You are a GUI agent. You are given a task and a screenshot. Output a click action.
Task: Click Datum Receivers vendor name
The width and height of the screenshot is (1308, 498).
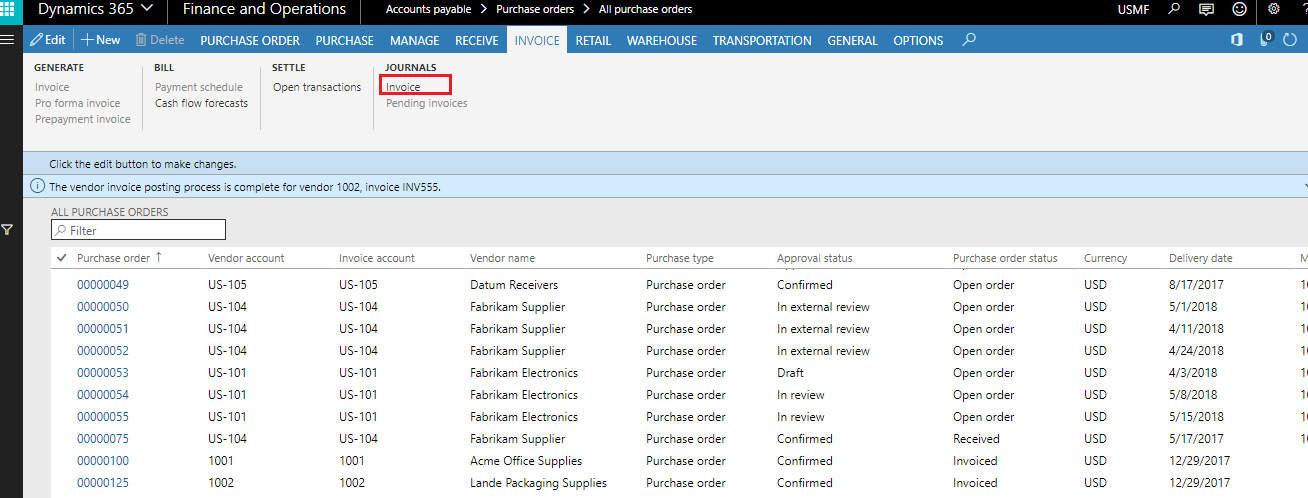coord(514,285)
